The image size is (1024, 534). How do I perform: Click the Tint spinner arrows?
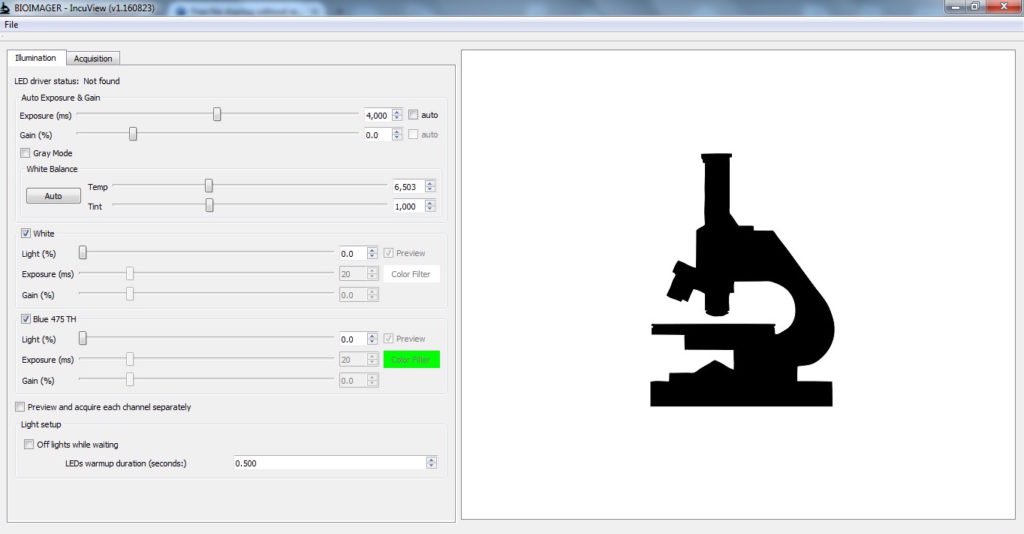click(430, 206)
